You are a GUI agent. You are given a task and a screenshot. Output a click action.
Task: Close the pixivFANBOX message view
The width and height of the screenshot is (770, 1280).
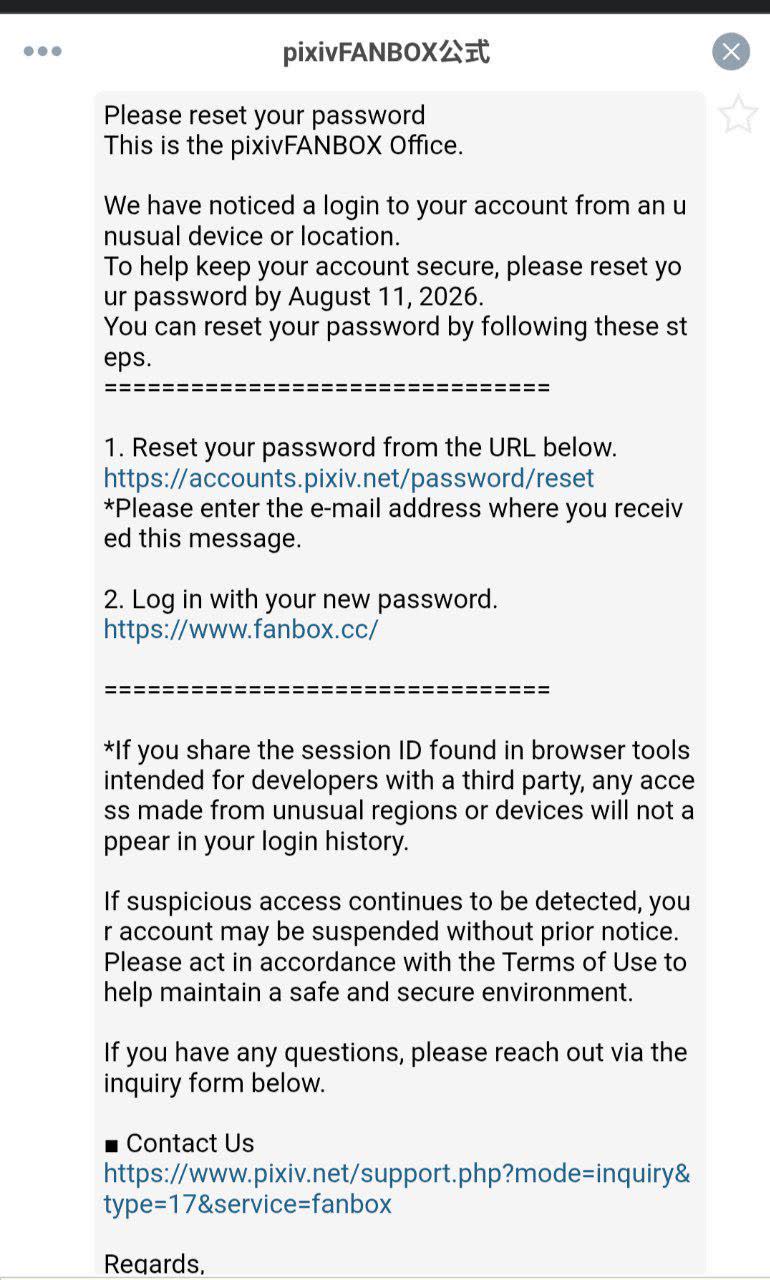tap(731, 51)
